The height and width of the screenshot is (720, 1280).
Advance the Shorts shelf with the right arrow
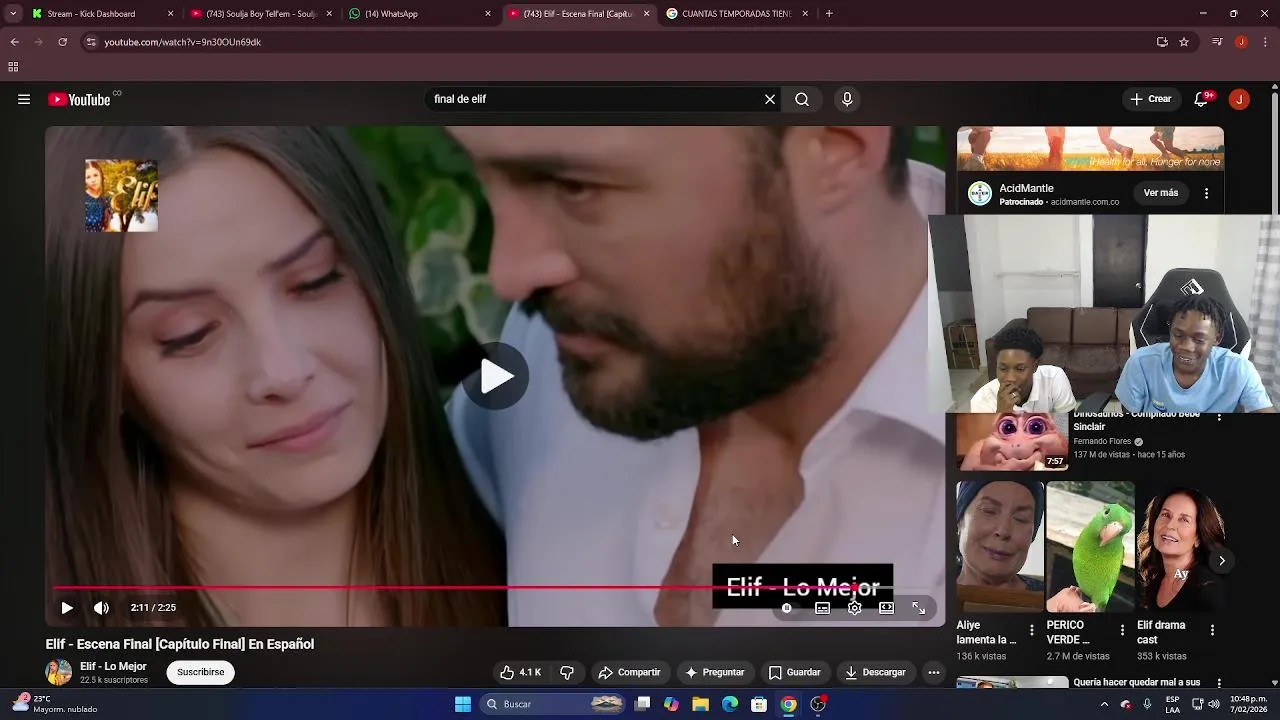[1221, 561]
